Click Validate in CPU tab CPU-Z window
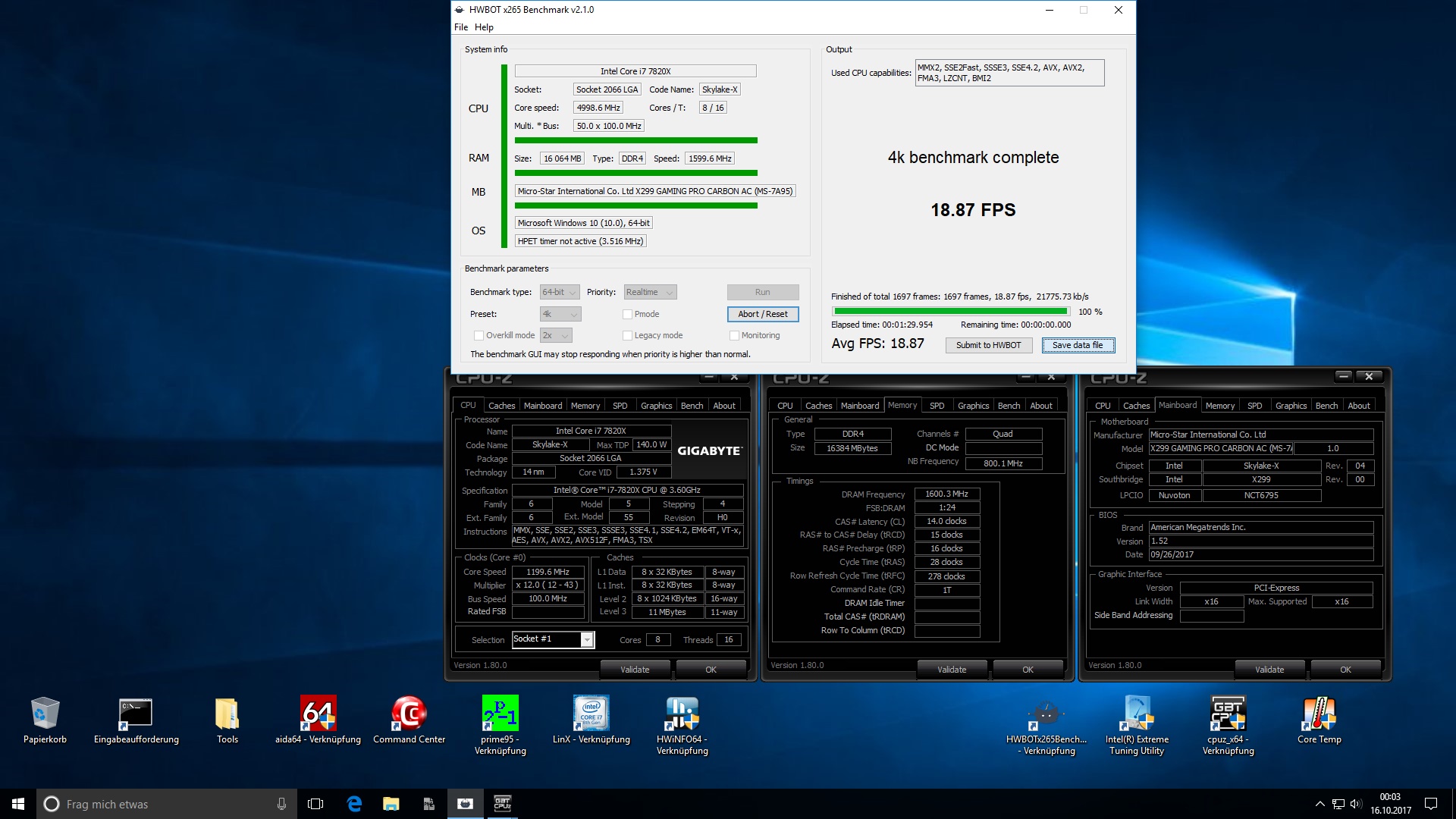 coord(635,670)
